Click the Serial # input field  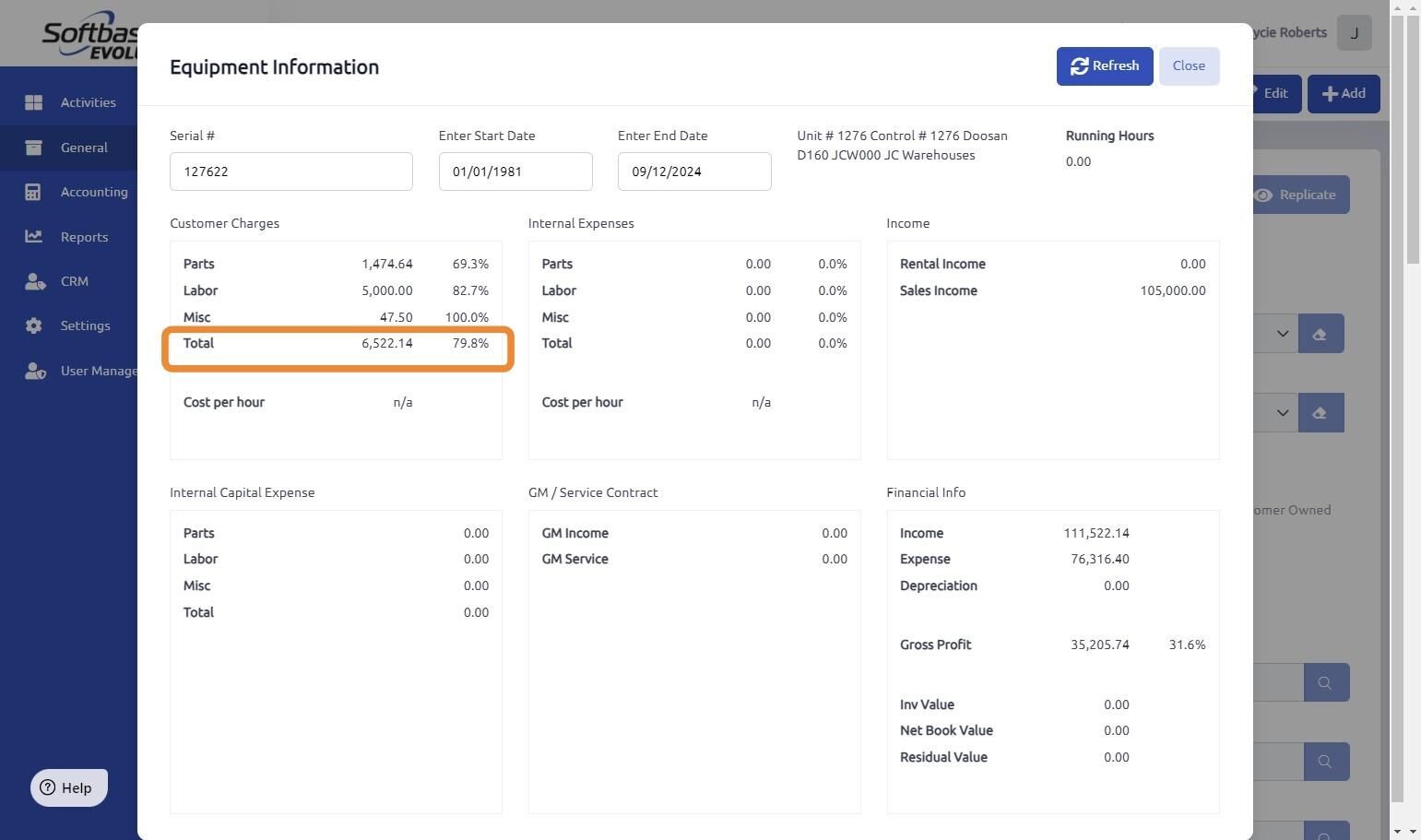[x=290, y=172]
